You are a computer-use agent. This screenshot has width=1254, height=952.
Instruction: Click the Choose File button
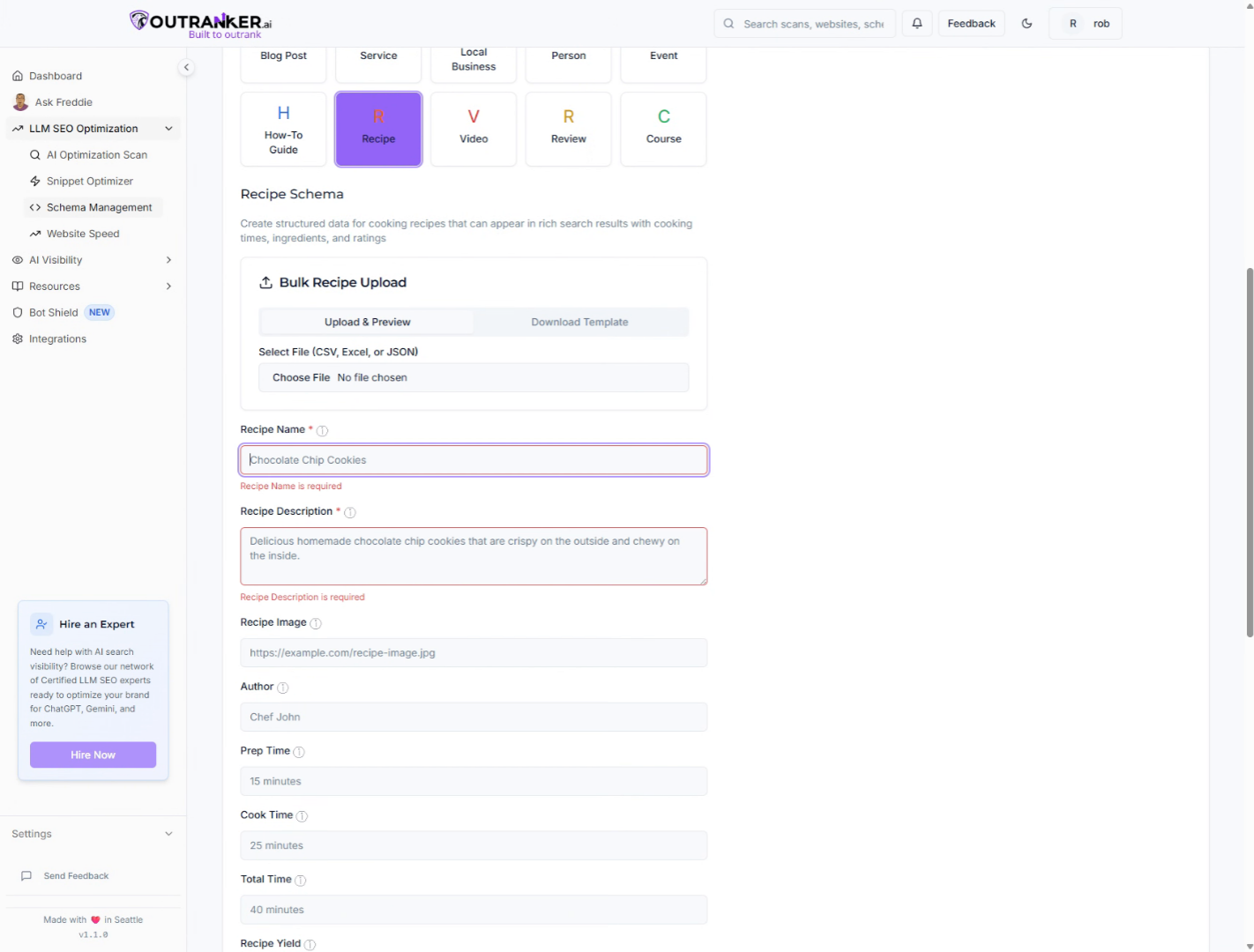point(301,377)
